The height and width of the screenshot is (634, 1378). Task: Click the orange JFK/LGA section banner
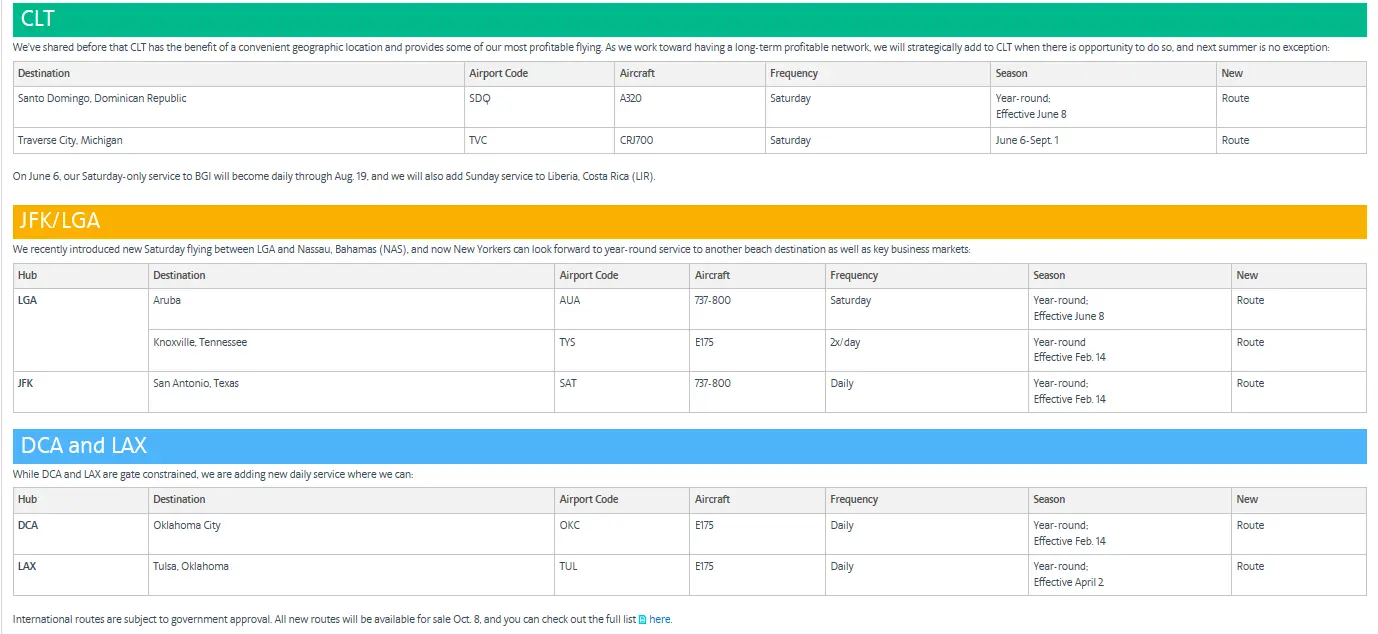pos(689,221)
